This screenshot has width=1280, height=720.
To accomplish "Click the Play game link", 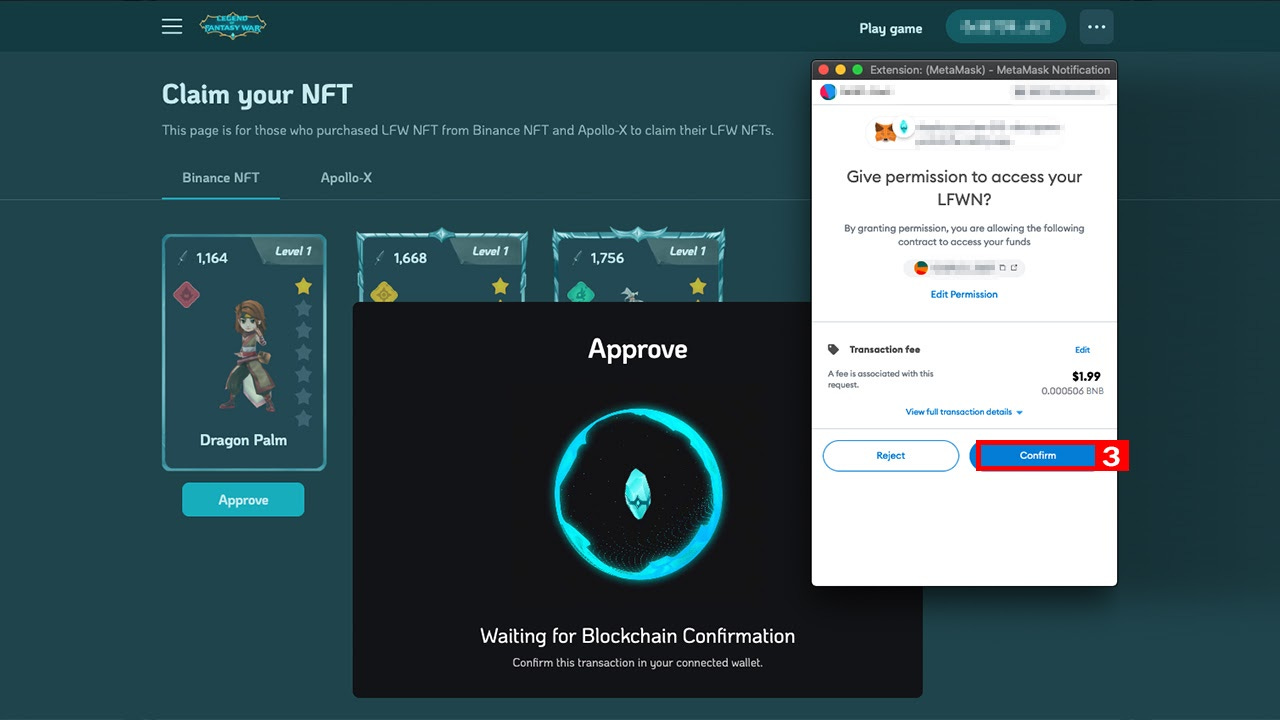I will pos(891,28).
